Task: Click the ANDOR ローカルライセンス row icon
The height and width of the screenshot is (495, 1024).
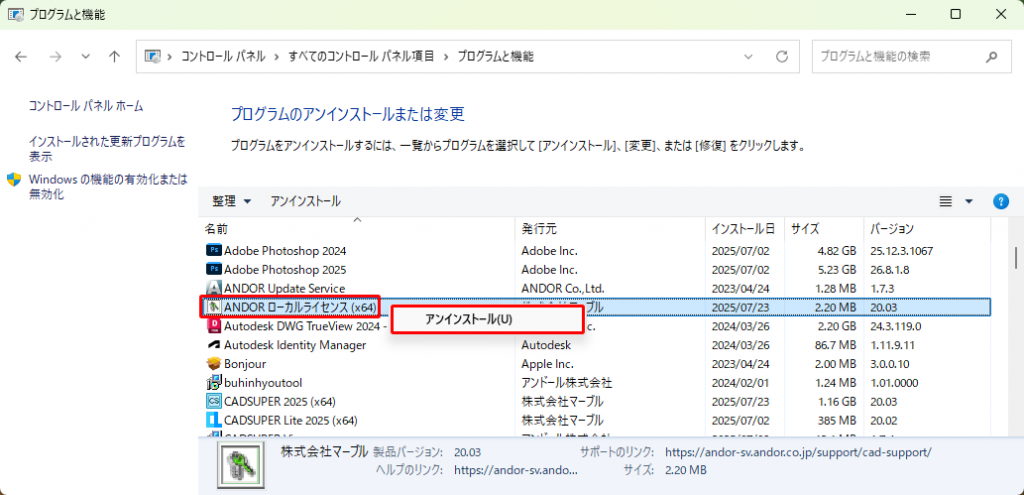Action: [214, 306]
